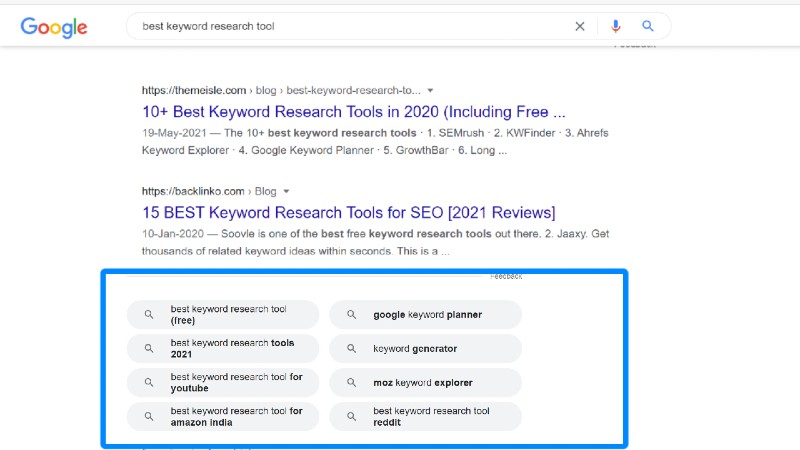
Task: Click Feedback link above related searches
Action: pyautogui.click(x=506, y=277)
